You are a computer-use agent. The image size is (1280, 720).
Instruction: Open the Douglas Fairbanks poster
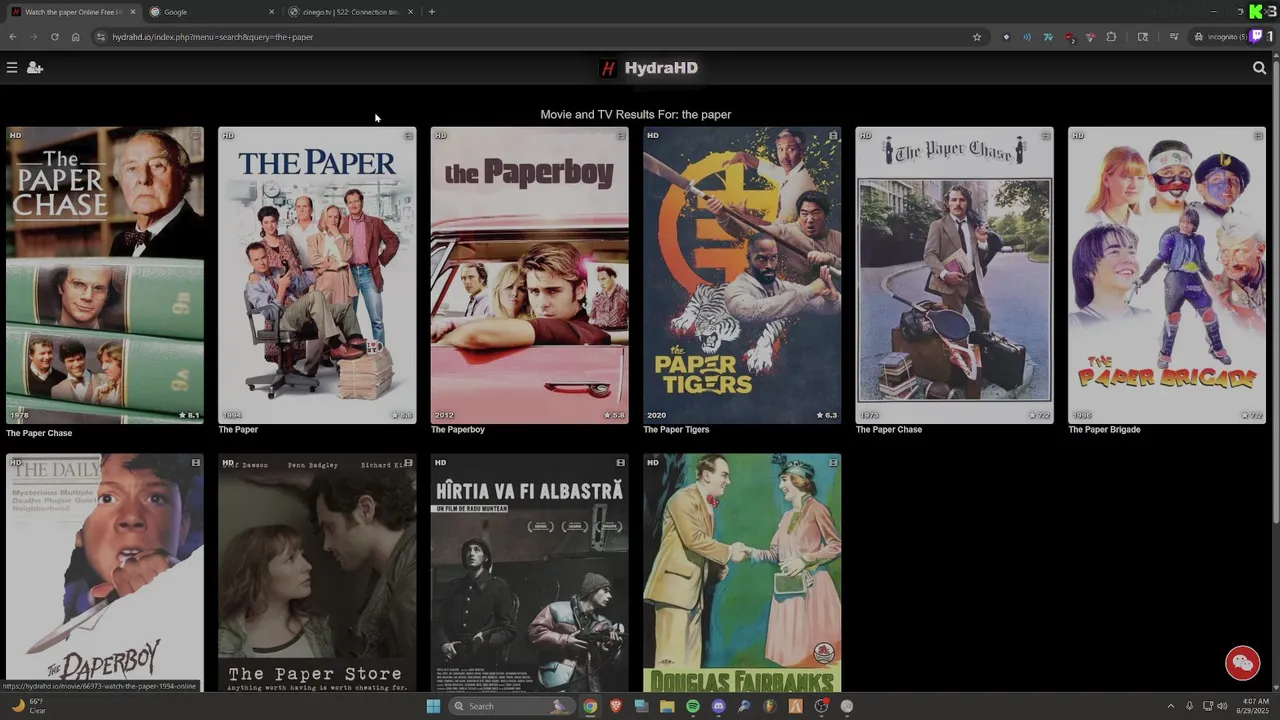click(x=742, y=573)
